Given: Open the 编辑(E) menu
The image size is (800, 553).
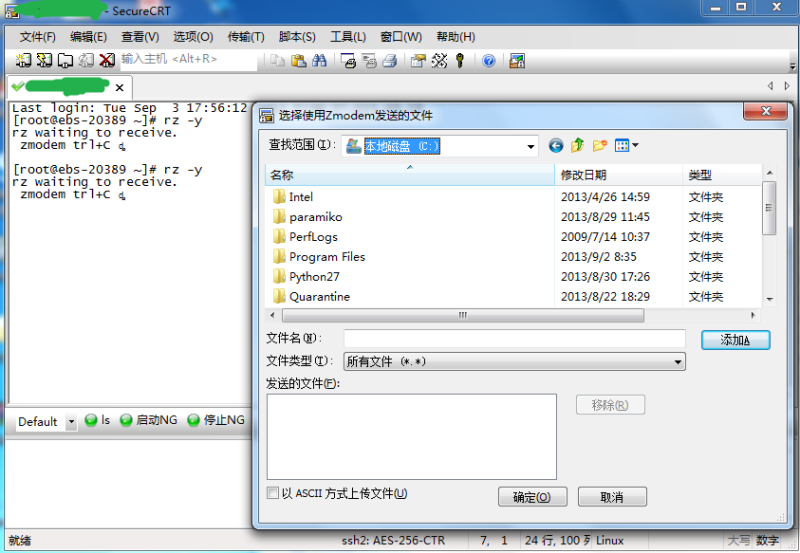Looking at the screenshot, I should pyautogui.click(x=88, y=37).
